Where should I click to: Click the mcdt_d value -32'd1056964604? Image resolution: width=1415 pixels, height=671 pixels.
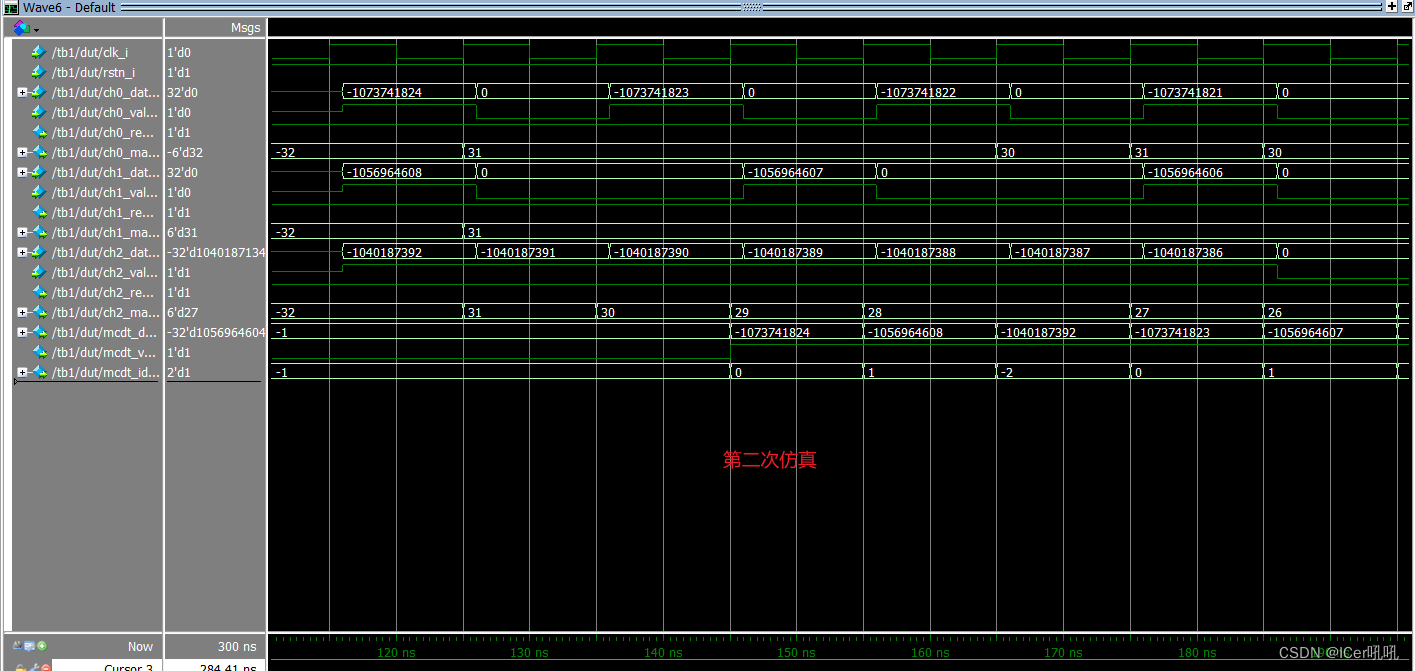(216, 332)
